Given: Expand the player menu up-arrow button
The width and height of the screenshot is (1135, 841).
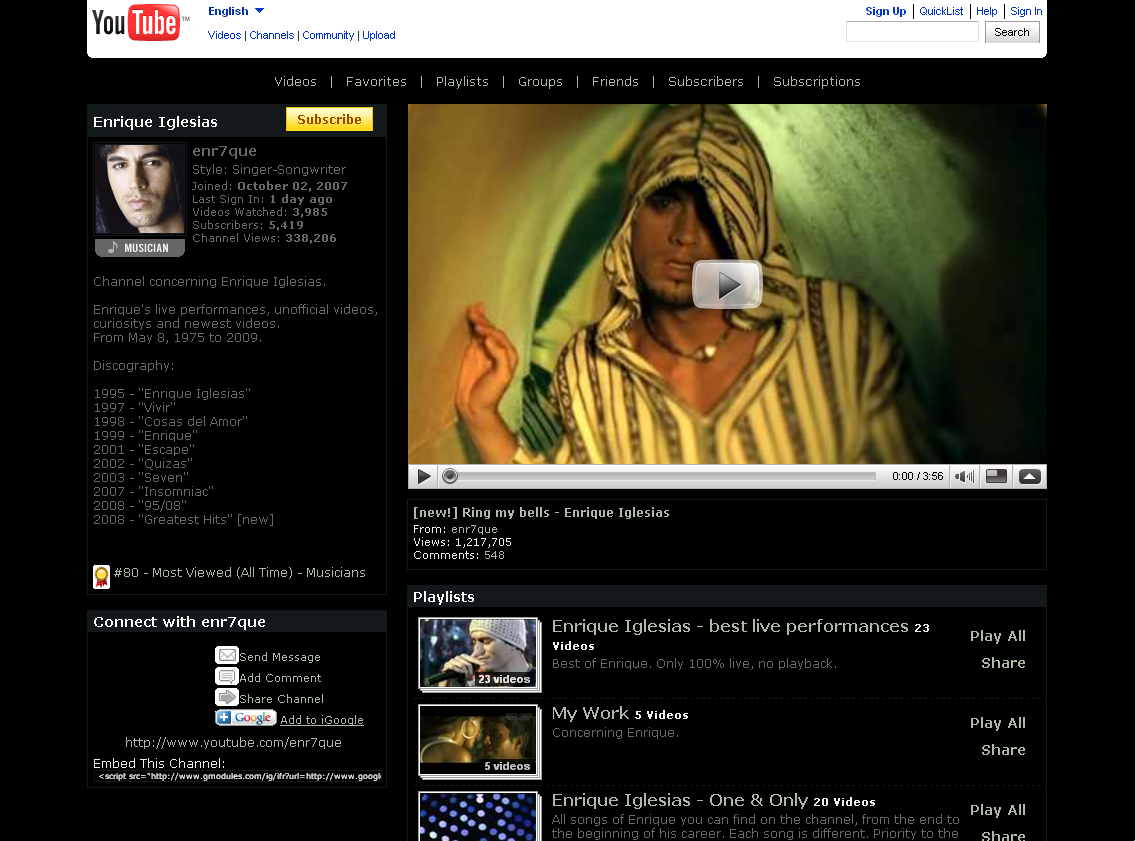Looking at the screenshot, I should (1029, 476).
